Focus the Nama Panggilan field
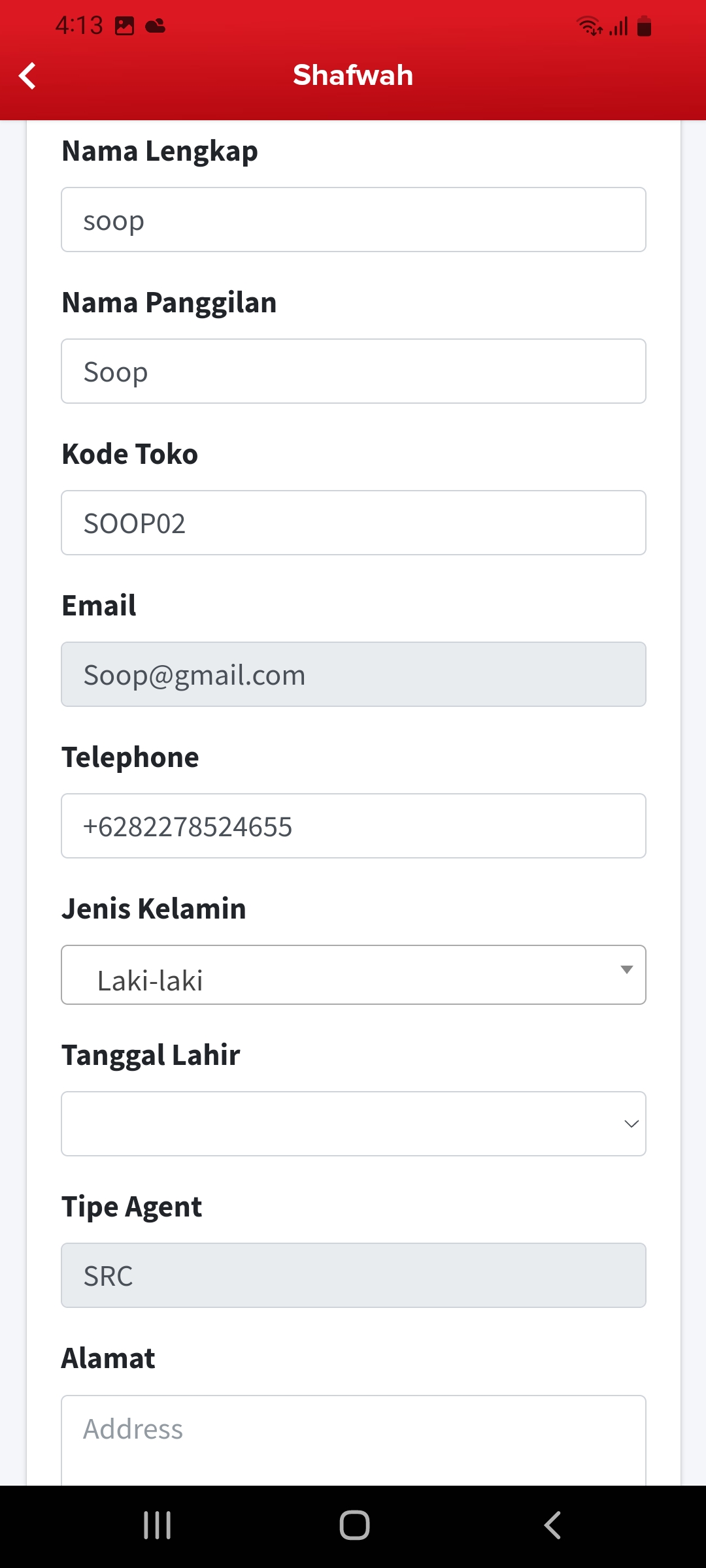 click(353, 371)
